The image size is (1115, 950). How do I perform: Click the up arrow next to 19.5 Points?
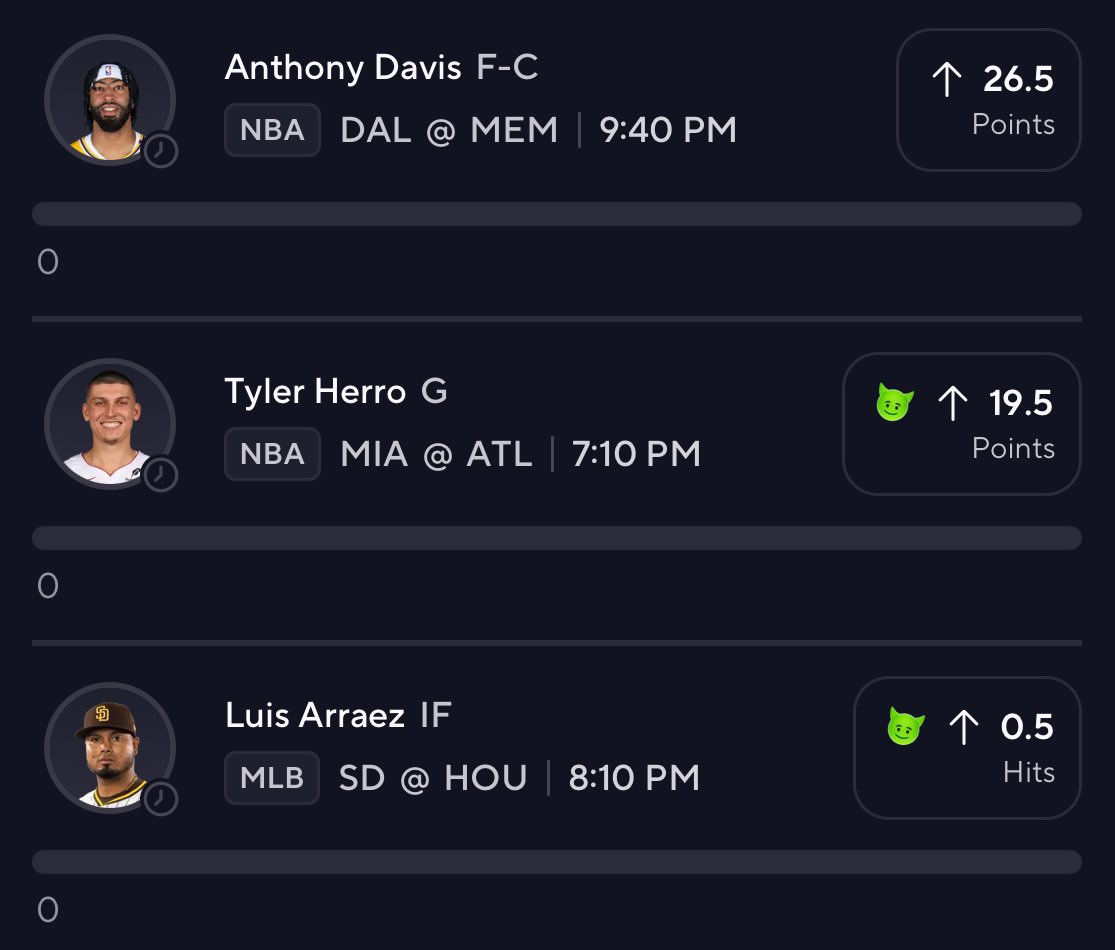point(952,403)
